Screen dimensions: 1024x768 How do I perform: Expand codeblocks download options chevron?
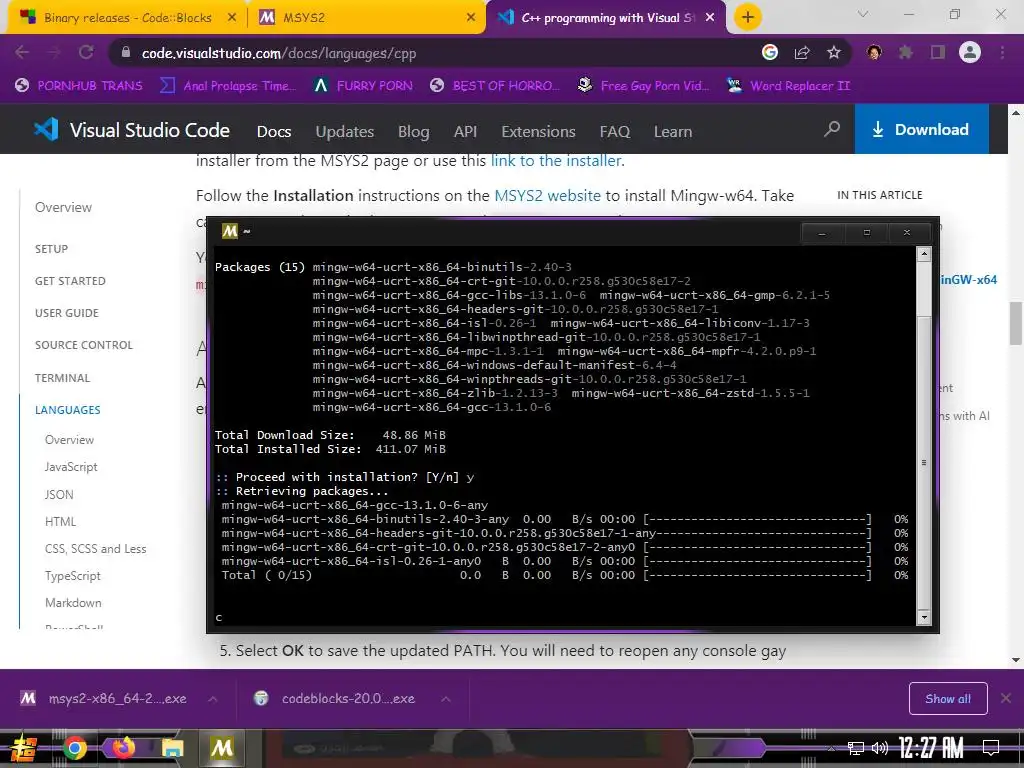click(x=445, y=699)
